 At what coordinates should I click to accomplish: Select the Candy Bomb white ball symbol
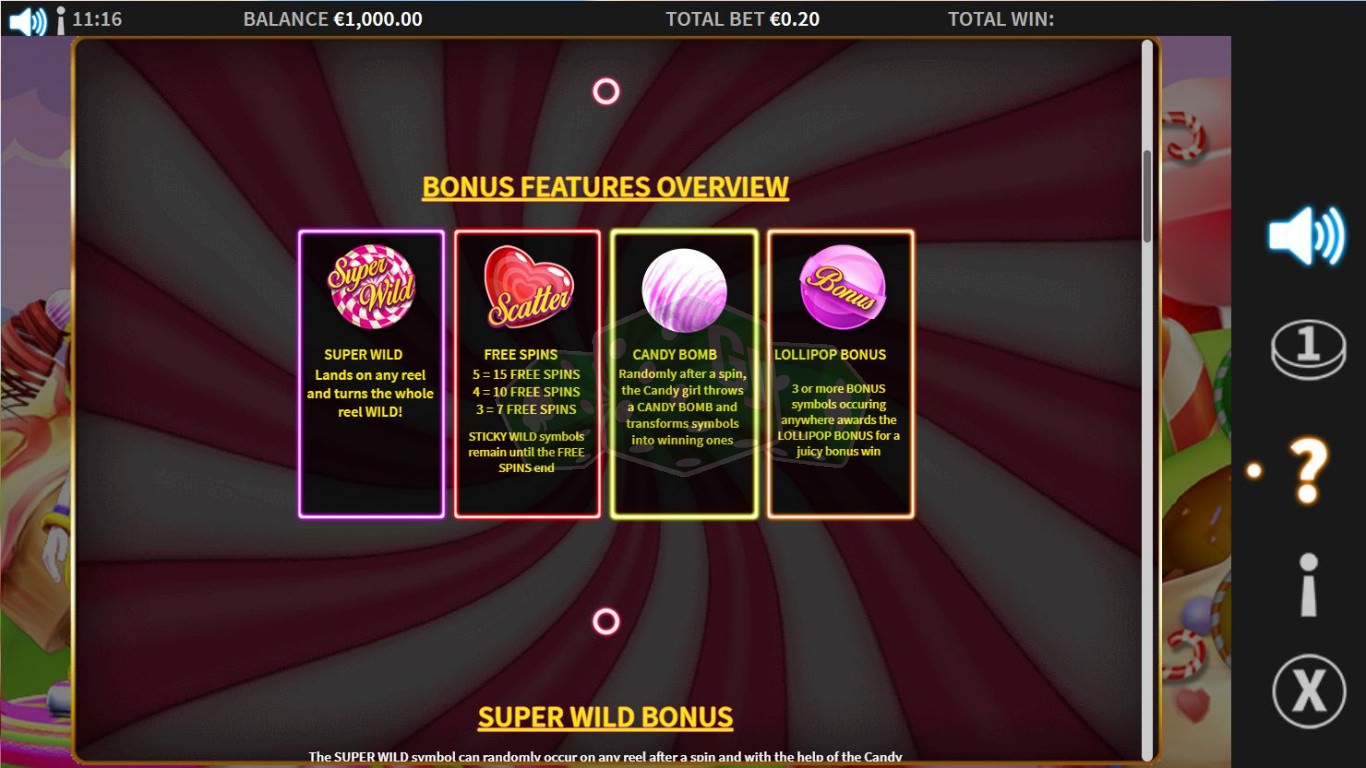click(x=684, y=290)
